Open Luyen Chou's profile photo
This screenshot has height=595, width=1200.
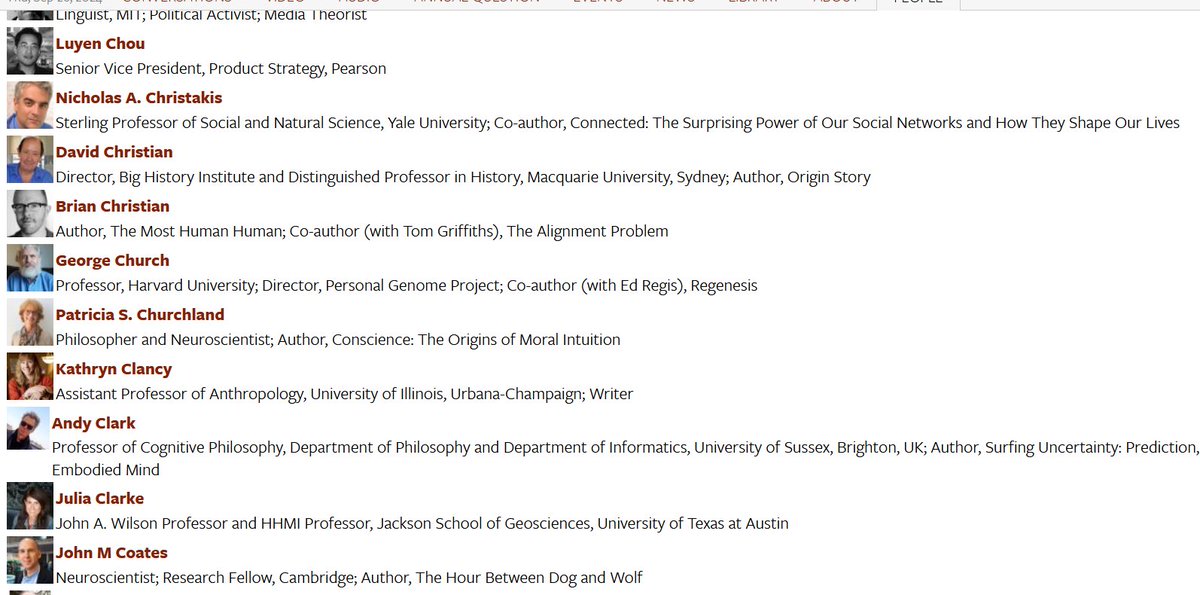30,51
